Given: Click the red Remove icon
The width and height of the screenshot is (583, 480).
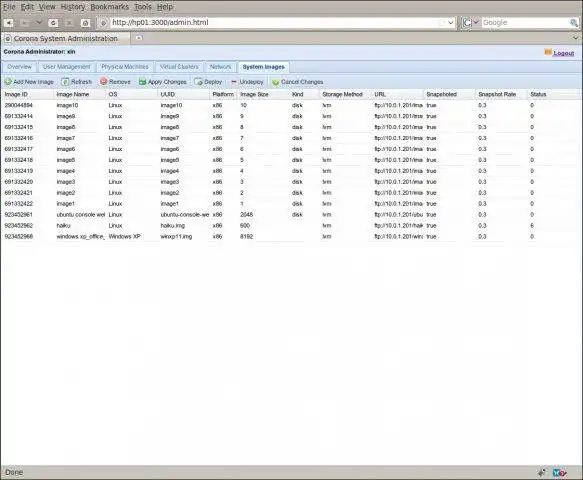Looking at the screenshot, I should point(104,81).
